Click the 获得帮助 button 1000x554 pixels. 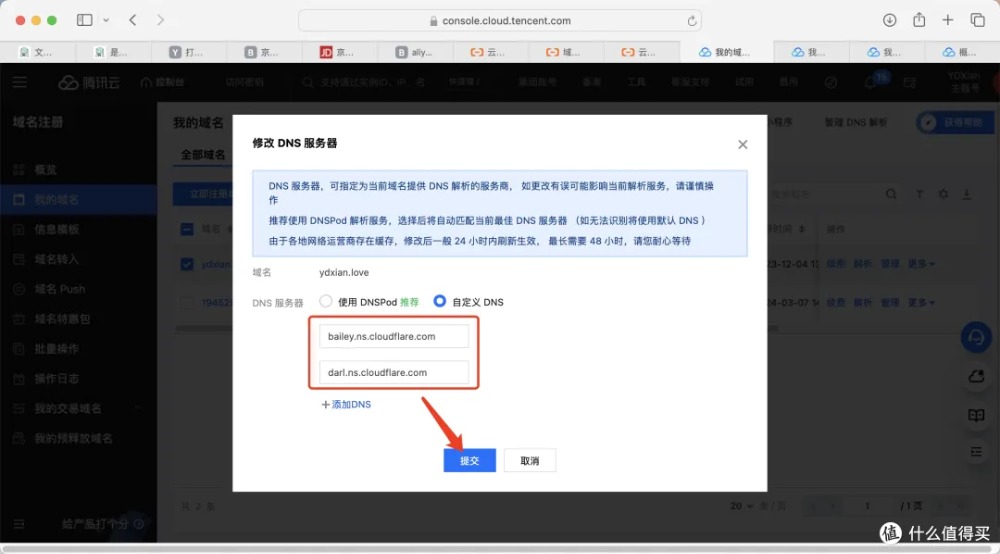[953, 122]
